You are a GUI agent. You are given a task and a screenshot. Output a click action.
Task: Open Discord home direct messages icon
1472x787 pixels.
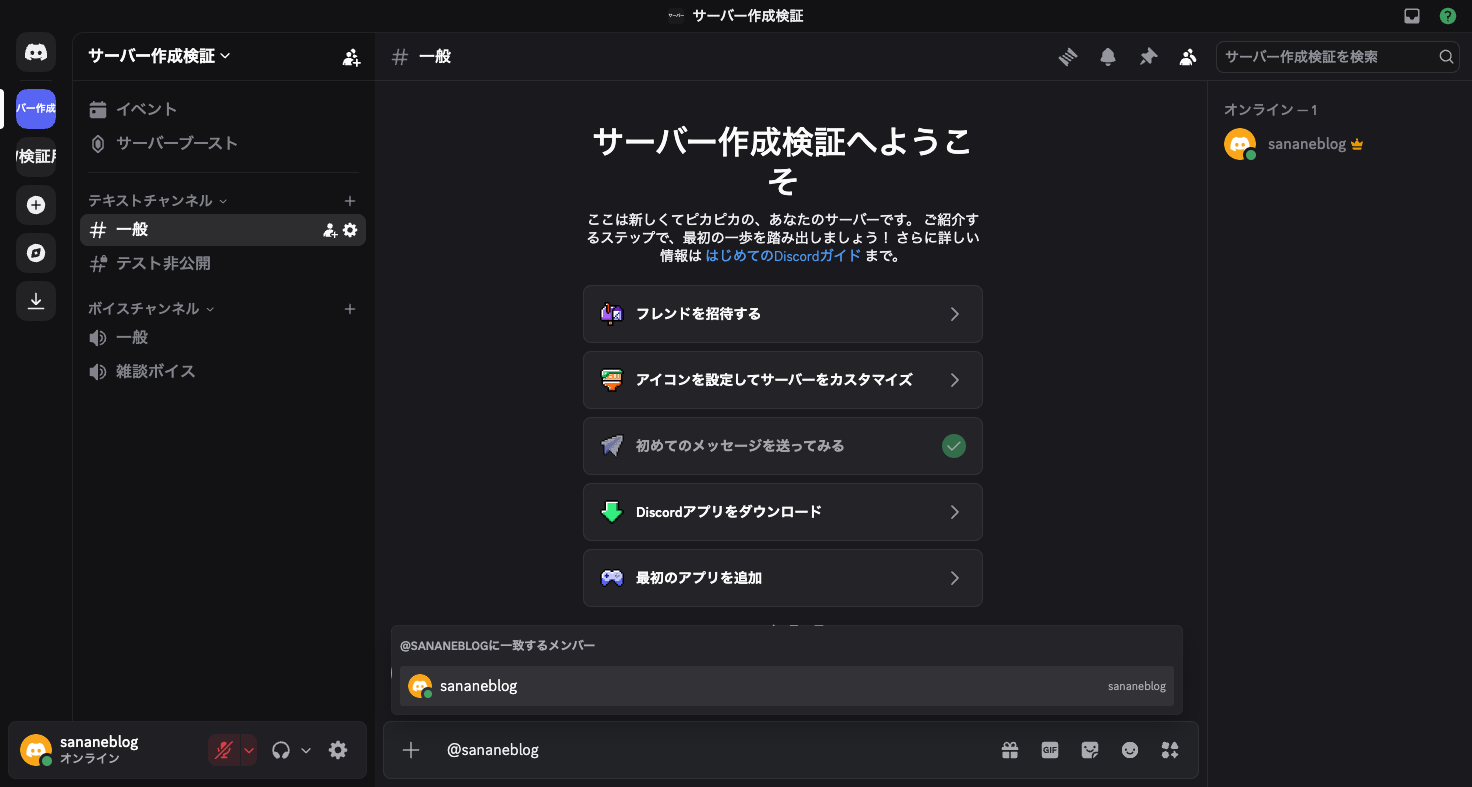[36, 52]
